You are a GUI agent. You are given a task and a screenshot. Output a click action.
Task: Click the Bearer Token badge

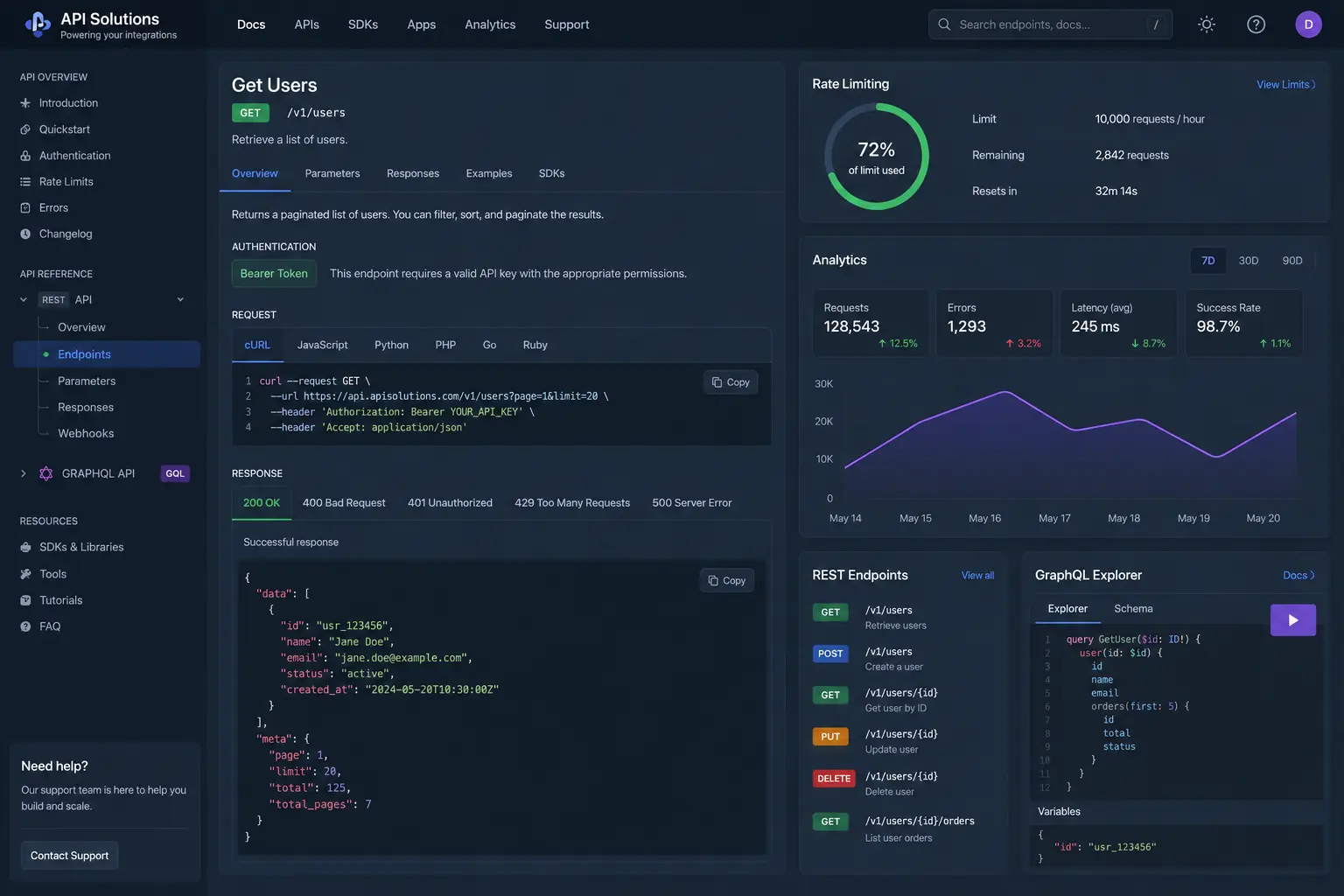click(x=274, y=274)
